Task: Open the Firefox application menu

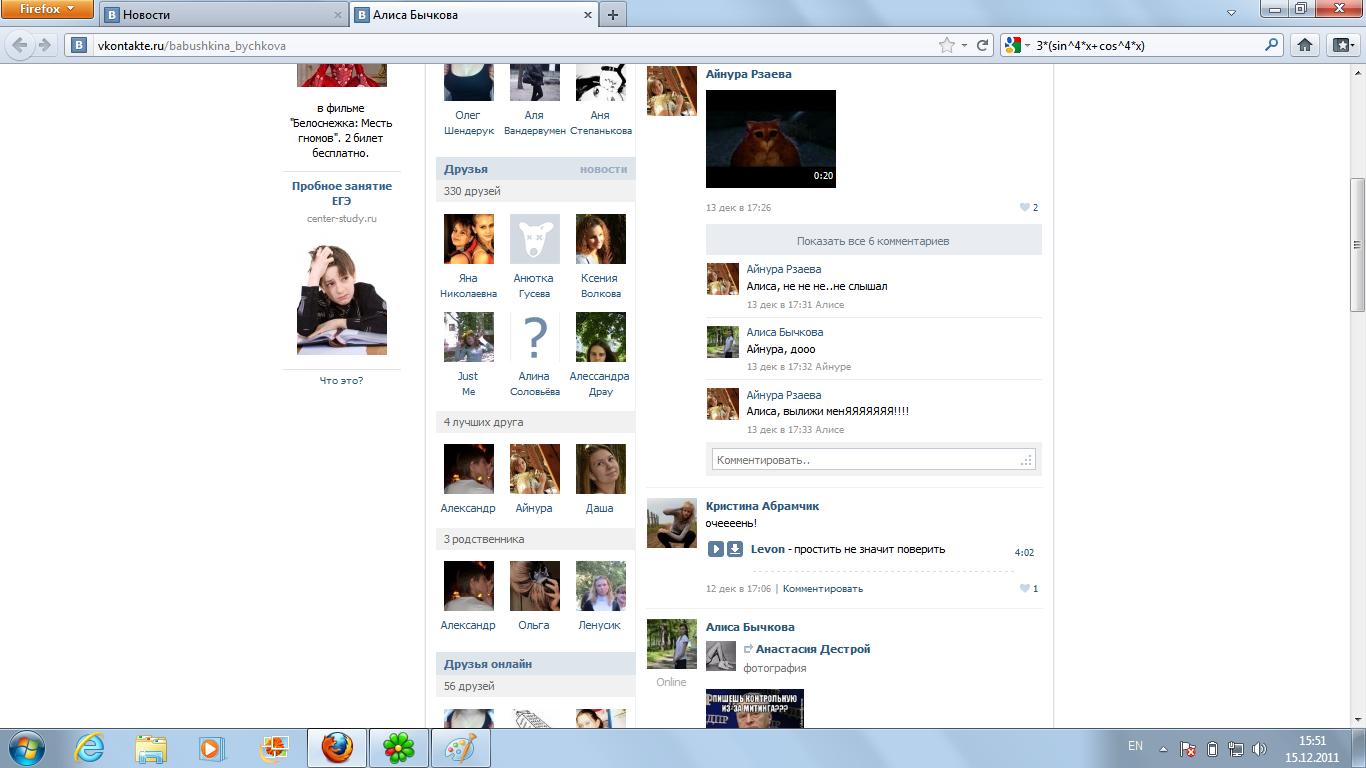Action: [x=48, y=10]
